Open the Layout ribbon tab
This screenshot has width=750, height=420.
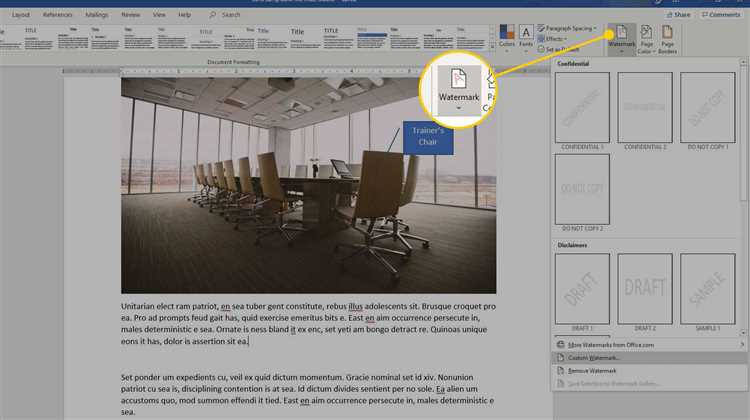click(21, 15)
